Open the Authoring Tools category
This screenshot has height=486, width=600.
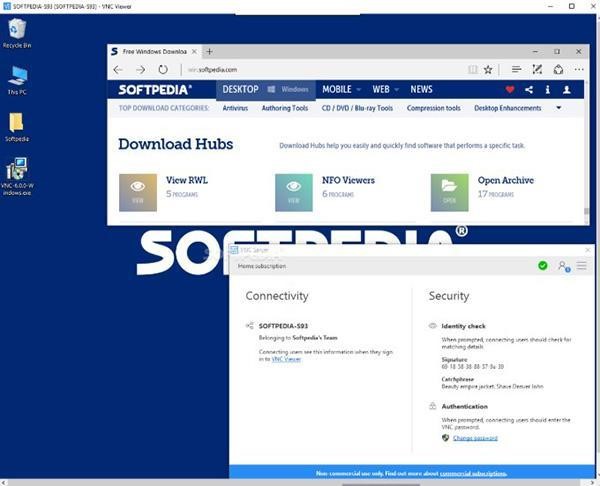tap(285, 108)
